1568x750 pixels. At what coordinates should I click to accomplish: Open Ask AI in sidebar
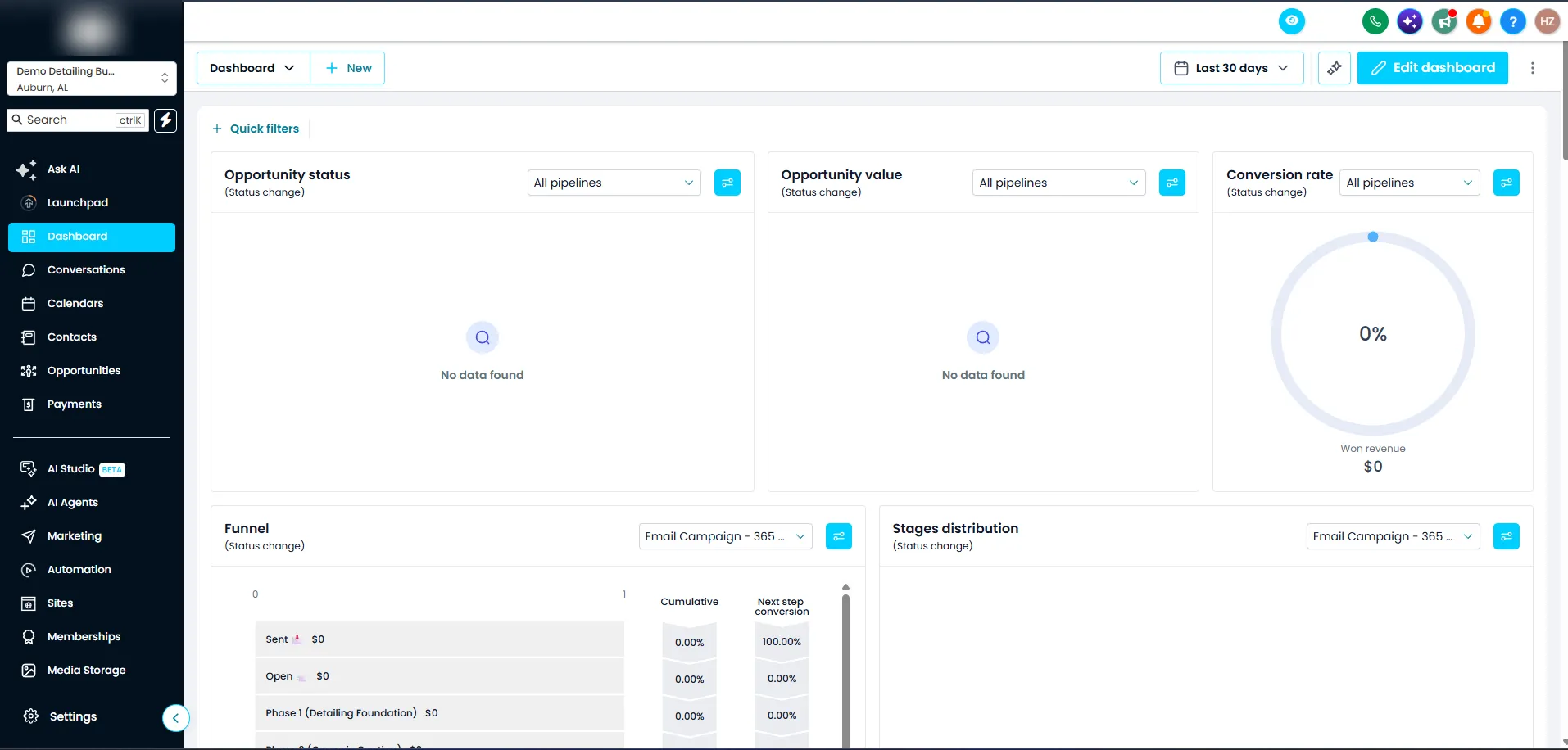coord(63,169)
